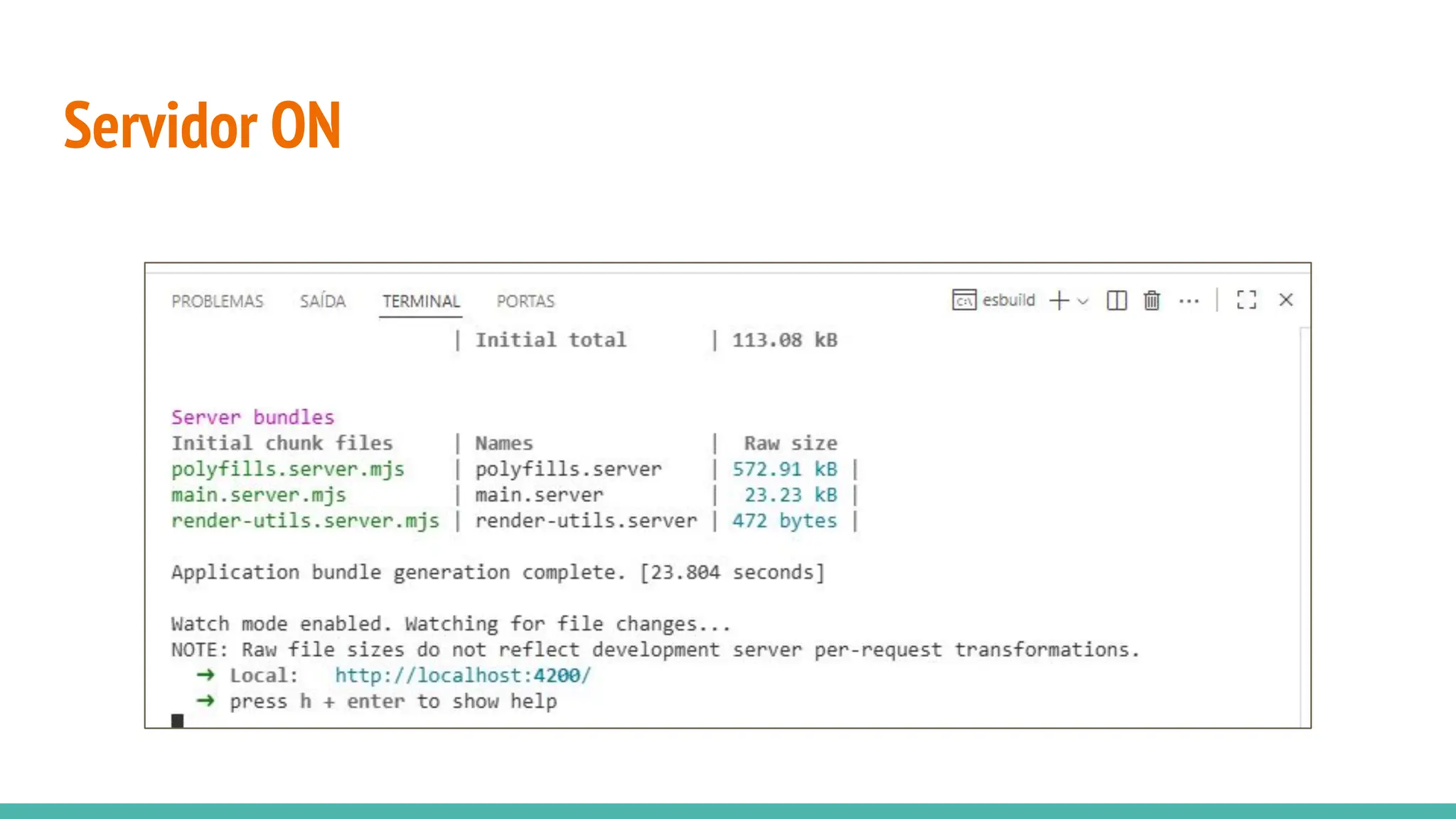Switch to the PORTAS tab

(x=525, y=301)
